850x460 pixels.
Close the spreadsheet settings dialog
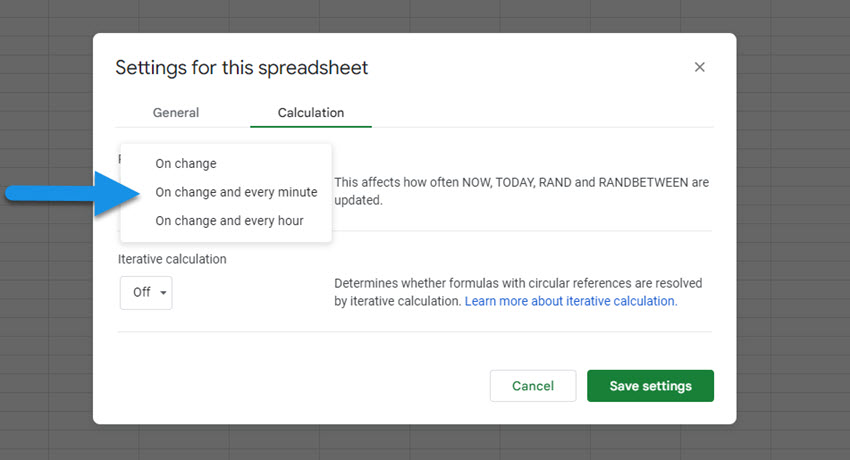(x=699, y=67)
